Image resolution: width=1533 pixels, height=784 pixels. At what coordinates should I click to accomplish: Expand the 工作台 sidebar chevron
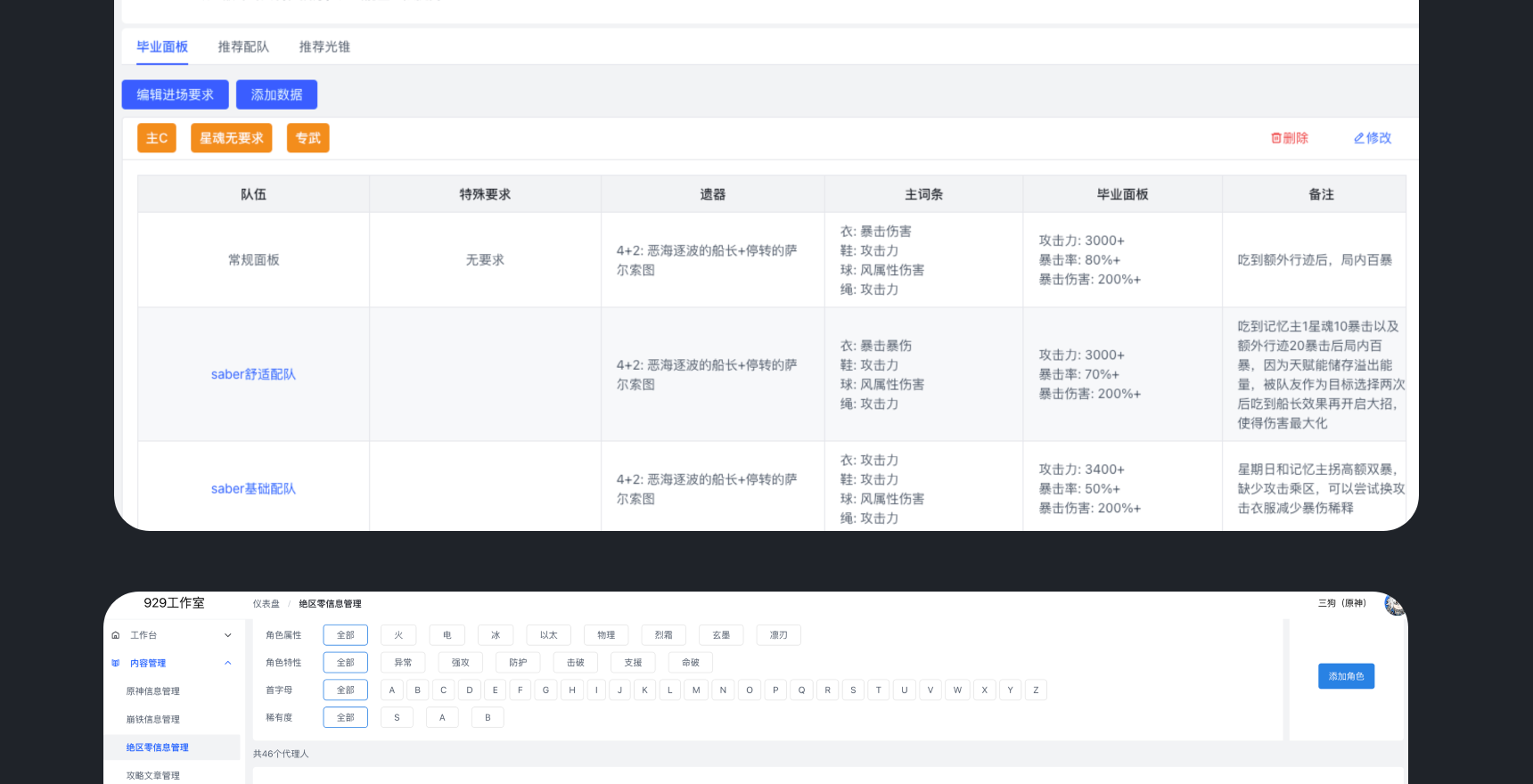click(228, 635)
